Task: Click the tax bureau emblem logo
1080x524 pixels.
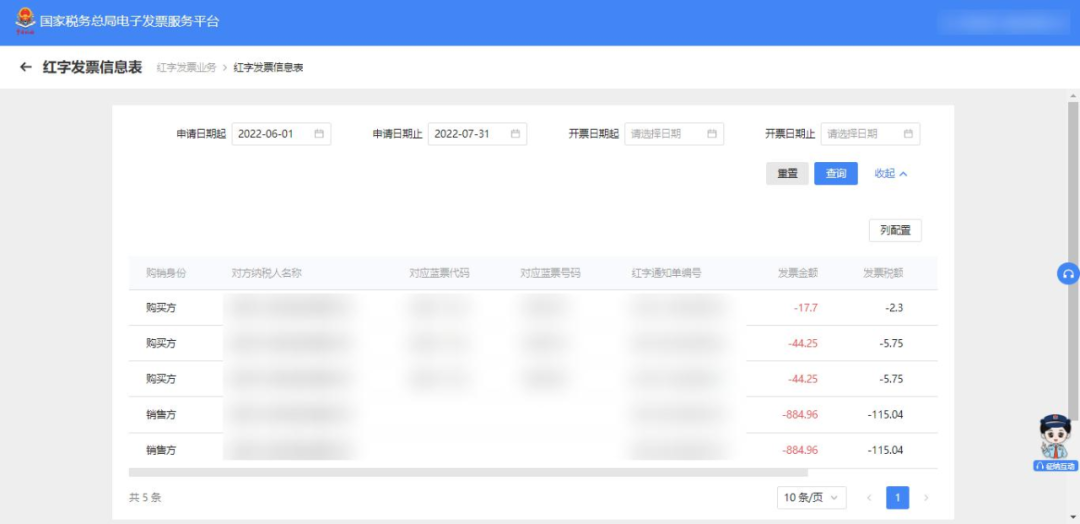Action: pyautogui.click(x=25, y=21)
